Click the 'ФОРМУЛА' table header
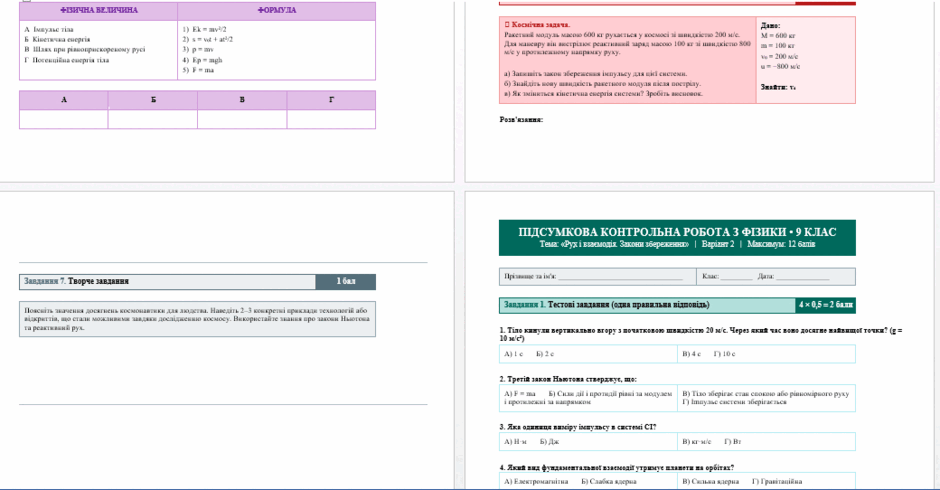Image resolution: width=940 pixels, height=490 pixels. click(x=277, y=11)
